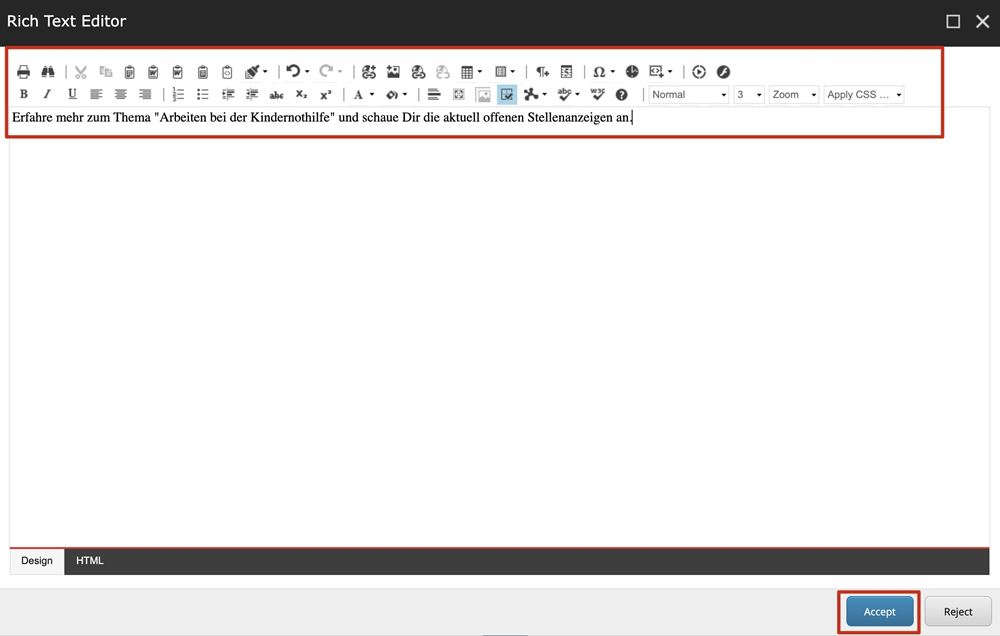This screenshot has width=1000, height=636.
Task: Open the Help question mark icon
Action: tap(621, 95)
